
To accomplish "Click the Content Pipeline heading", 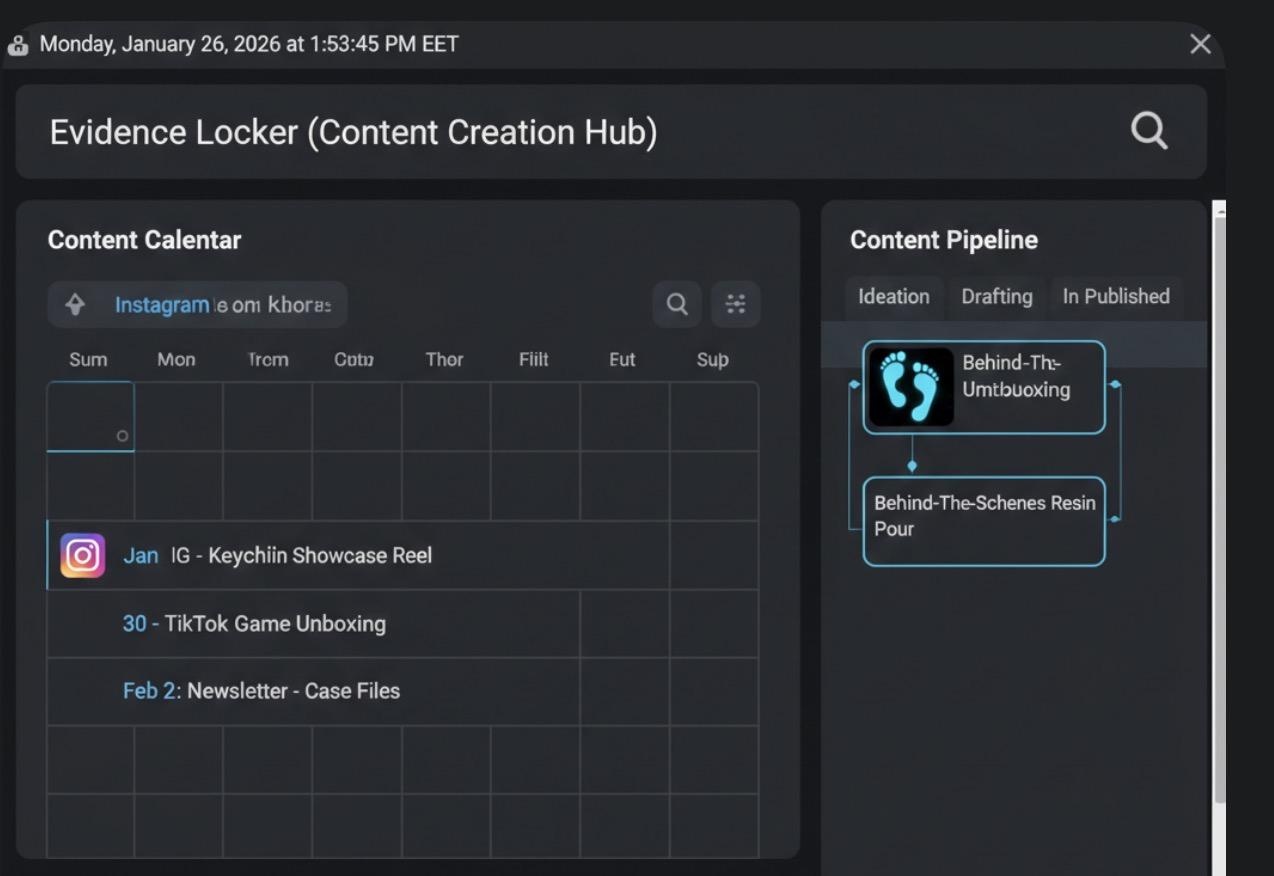I will (944, 240).
